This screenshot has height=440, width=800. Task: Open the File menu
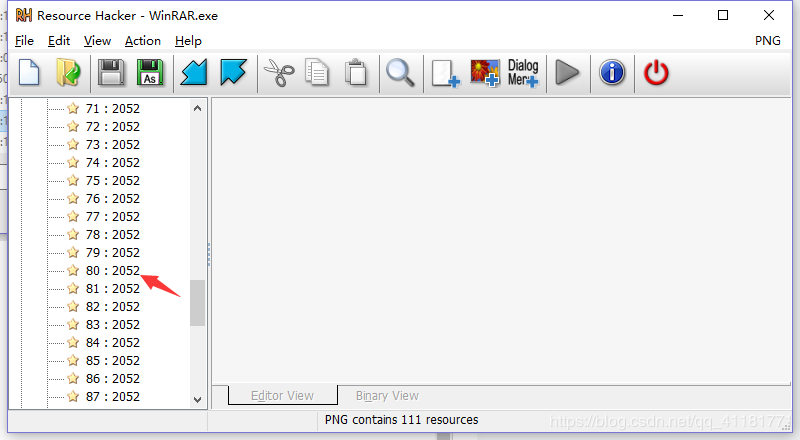[24, 41]
